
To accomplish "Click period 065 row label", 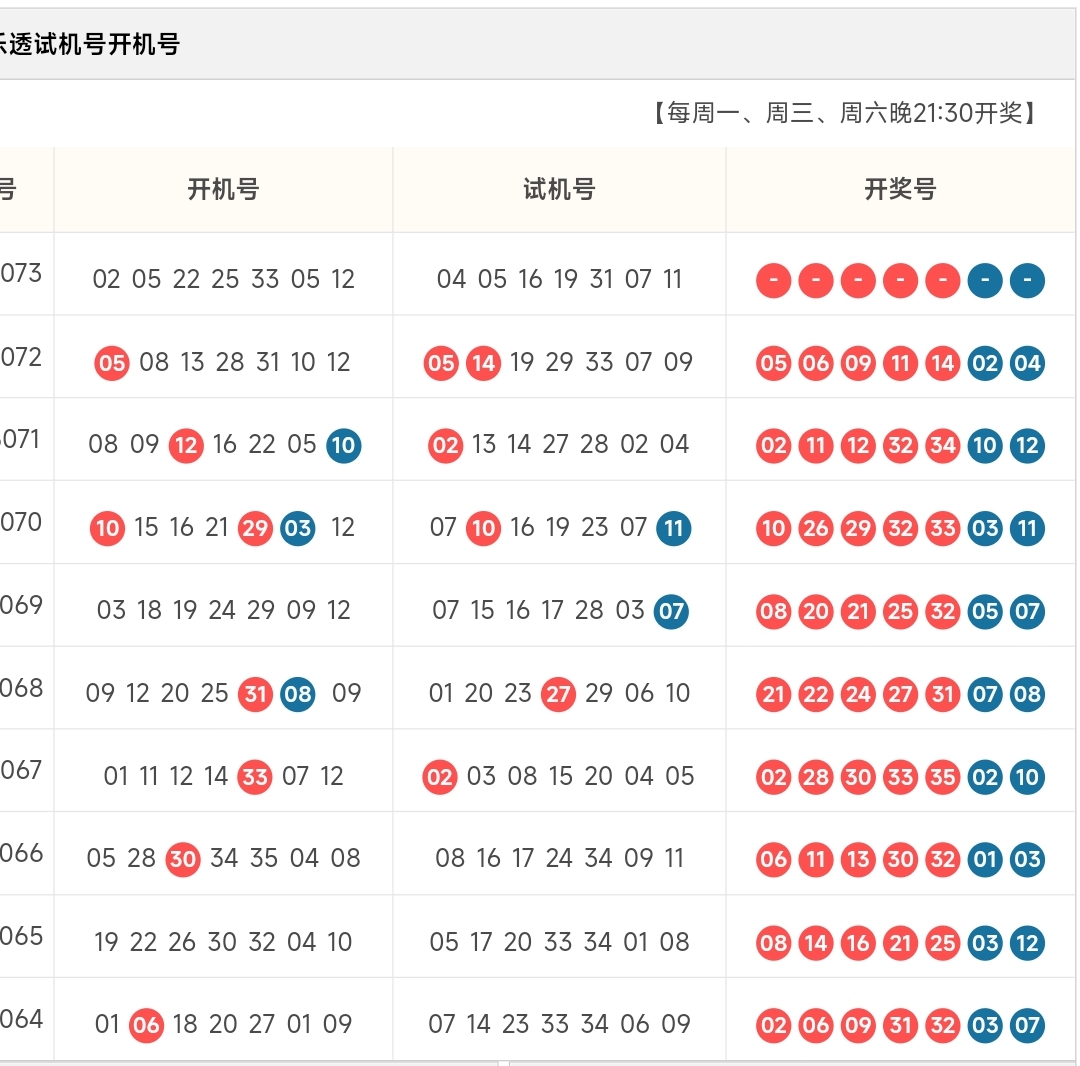I will (x=21, y=936).
